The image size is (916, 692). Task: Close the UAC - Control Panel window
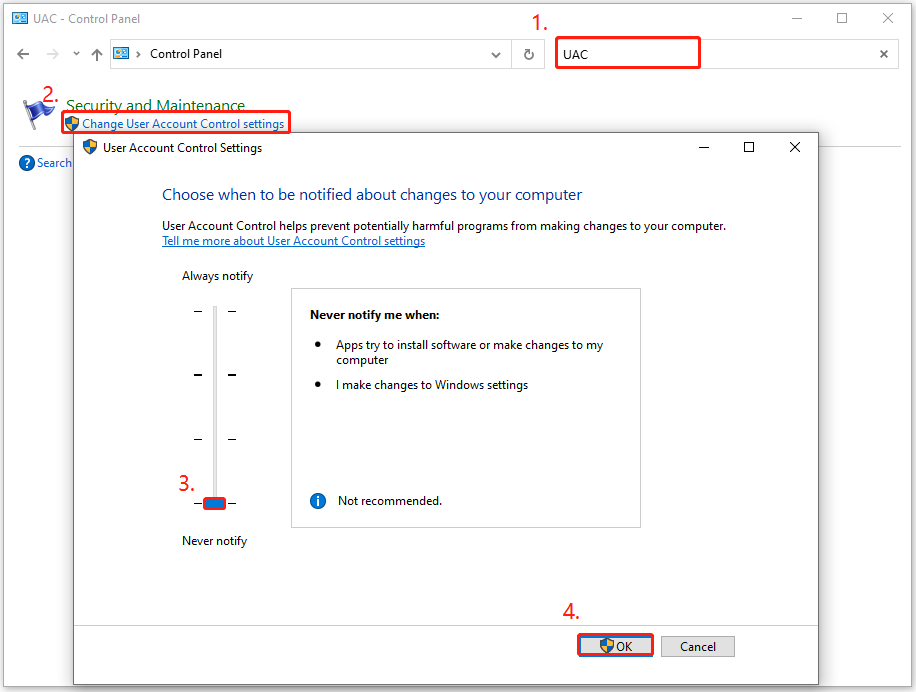coord(888,19)
